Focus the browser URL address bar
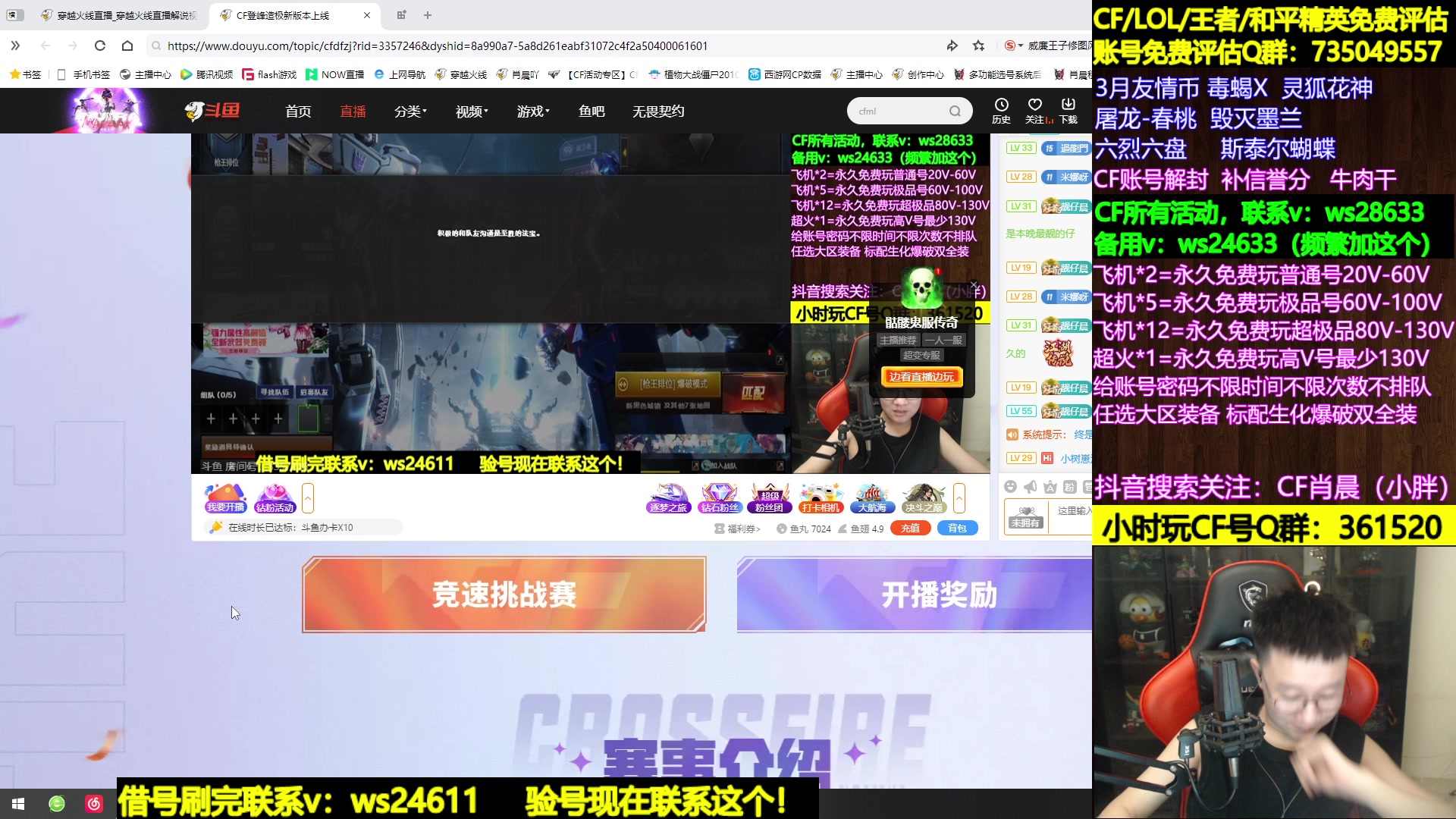1456x819 pixels. click(546, 45)
